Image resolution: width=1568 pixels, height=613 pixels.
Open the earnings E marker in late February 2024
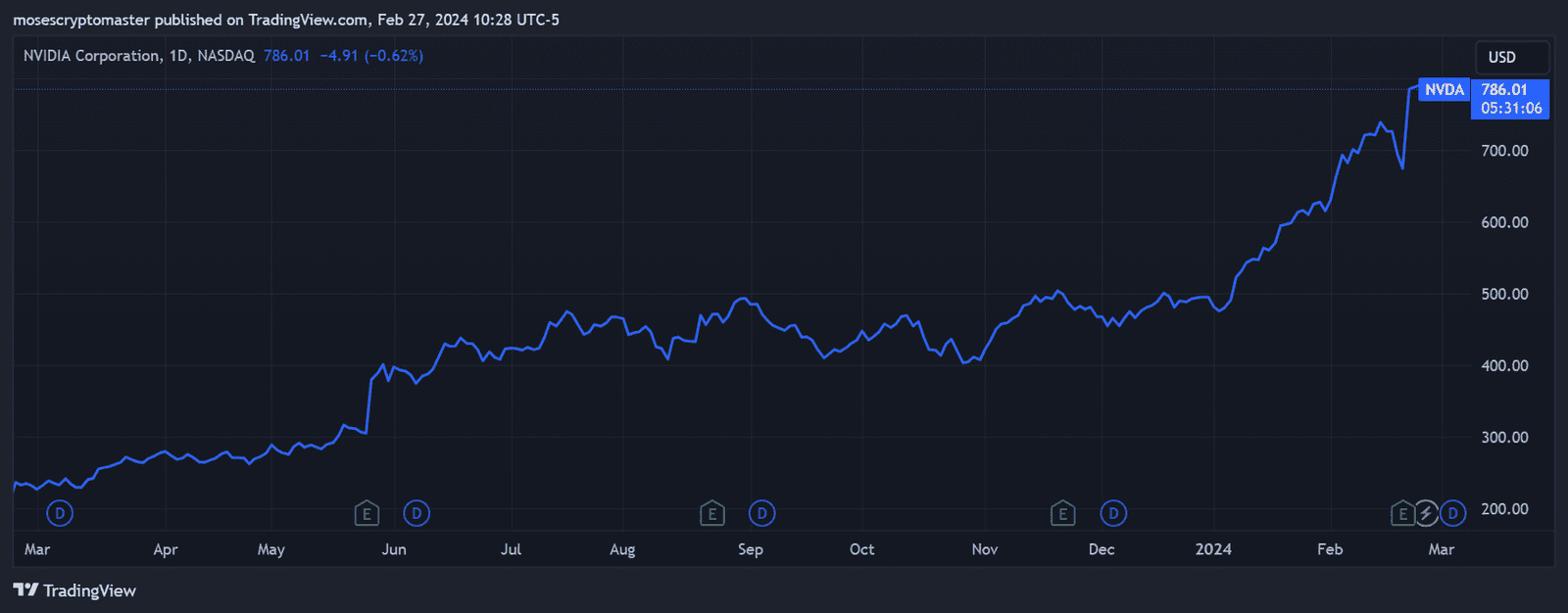click(x=1402, y=513)
